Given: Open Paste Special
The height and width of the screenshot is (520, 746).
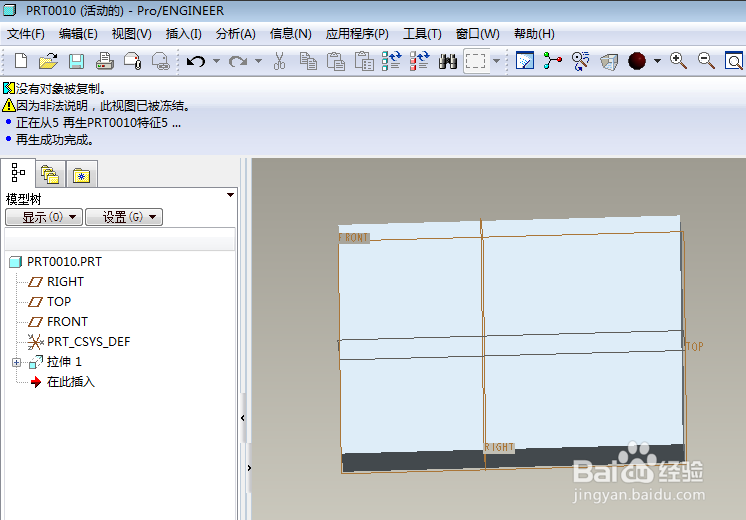Looking at the screenshot, I should pyautogui.click(x=364, y=61).
